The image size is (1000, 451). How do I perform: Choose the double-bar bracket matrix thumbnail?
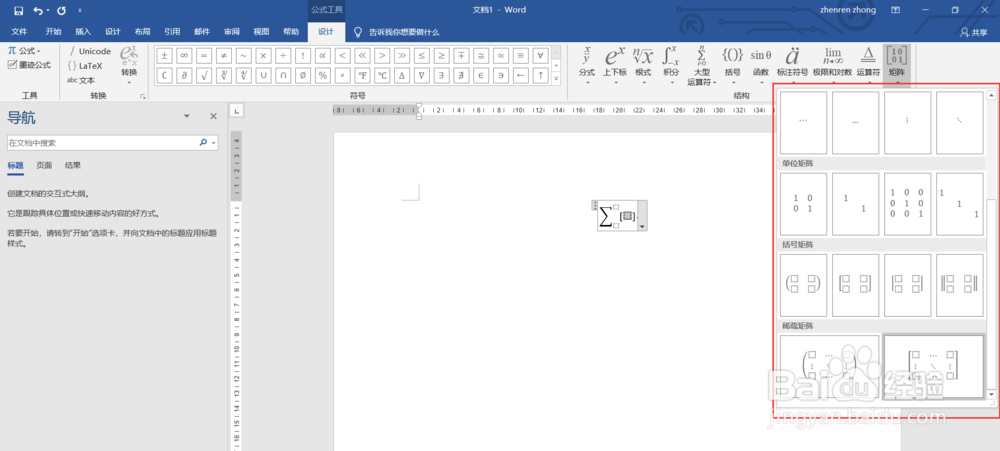click(x=960, y=285)
